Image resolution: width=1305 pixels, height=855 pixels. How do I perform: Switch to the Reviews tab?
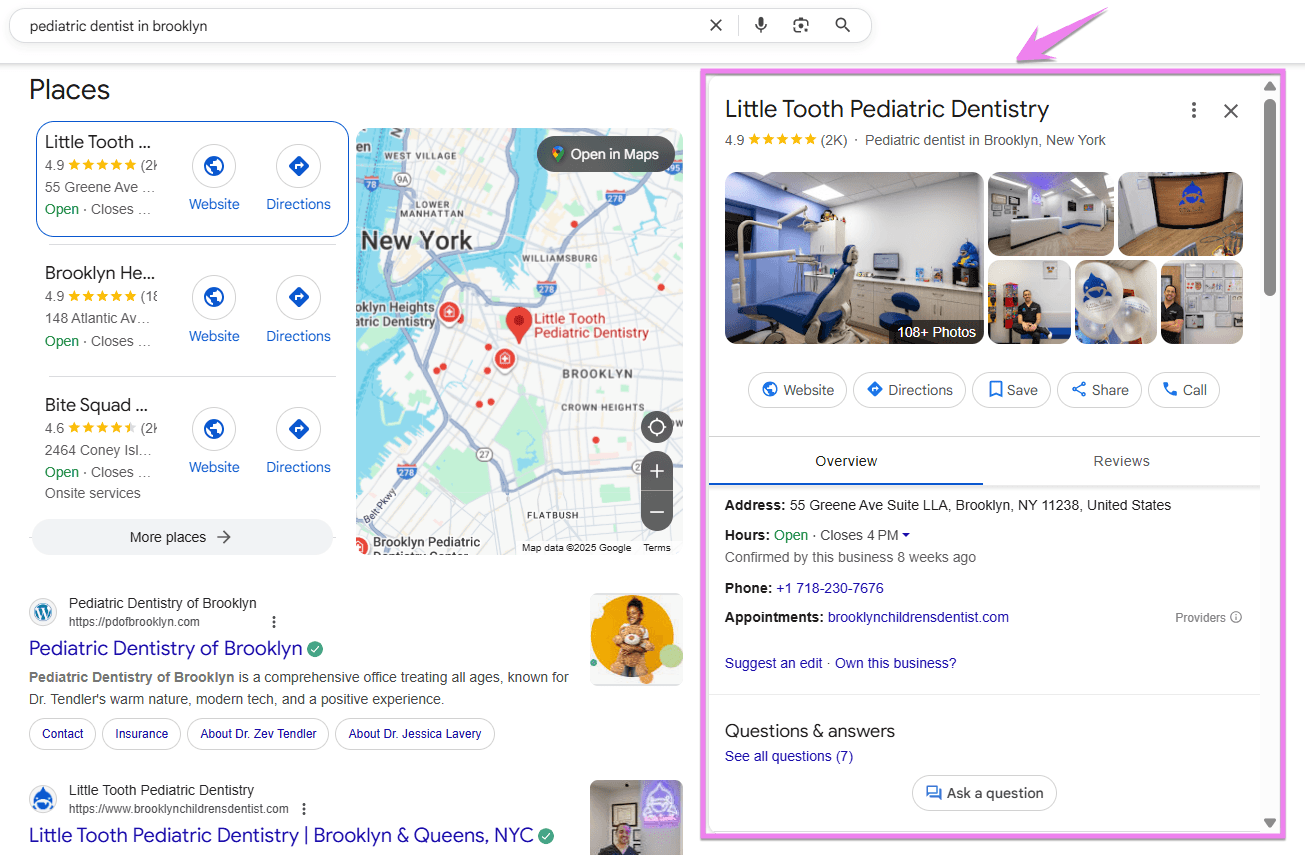[x=1121, y=461]
